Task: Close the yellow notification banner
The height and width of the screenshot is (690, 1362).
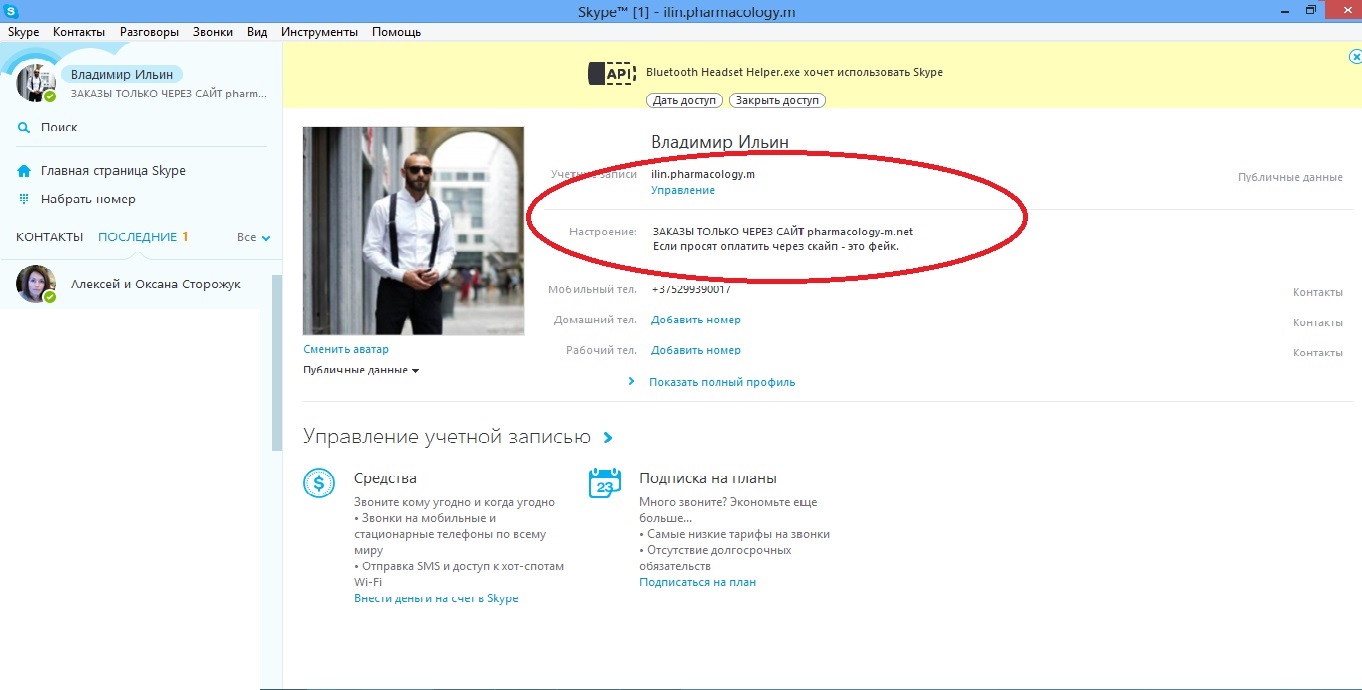Action: click(1355, 58)
